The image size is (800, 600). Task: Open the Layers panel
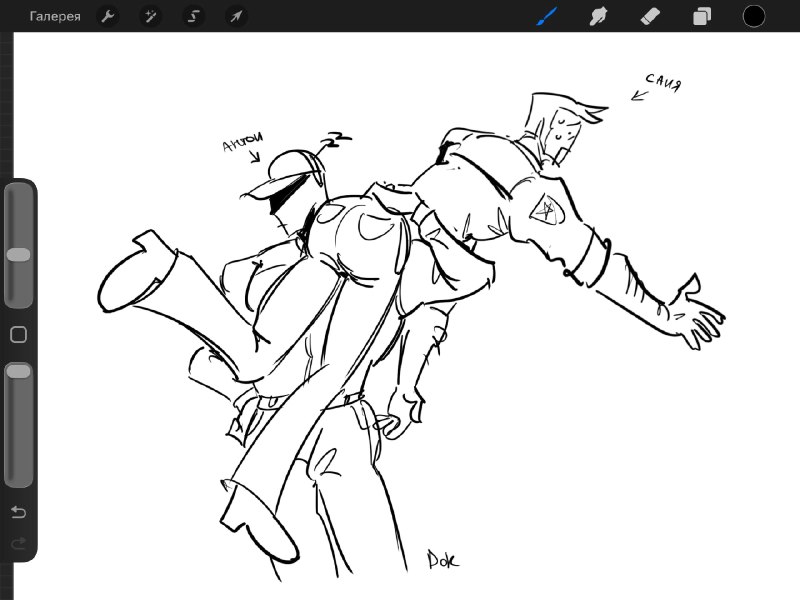(702, 16)
